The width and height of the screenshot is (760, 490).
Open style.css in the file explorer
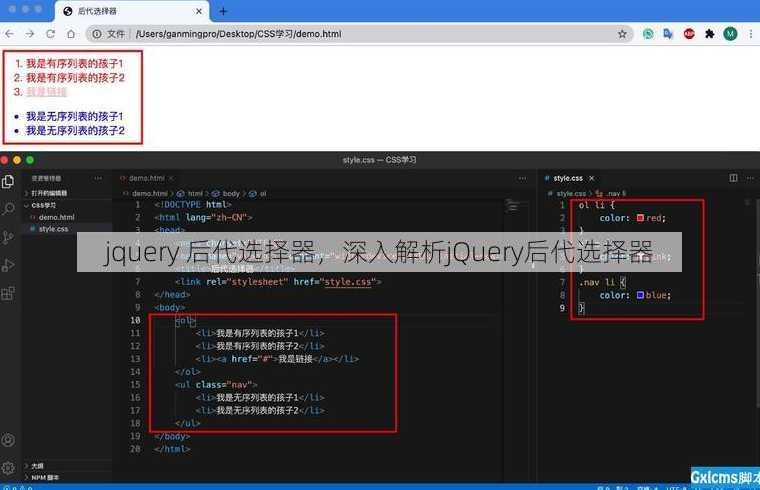(x=53, y=229)
